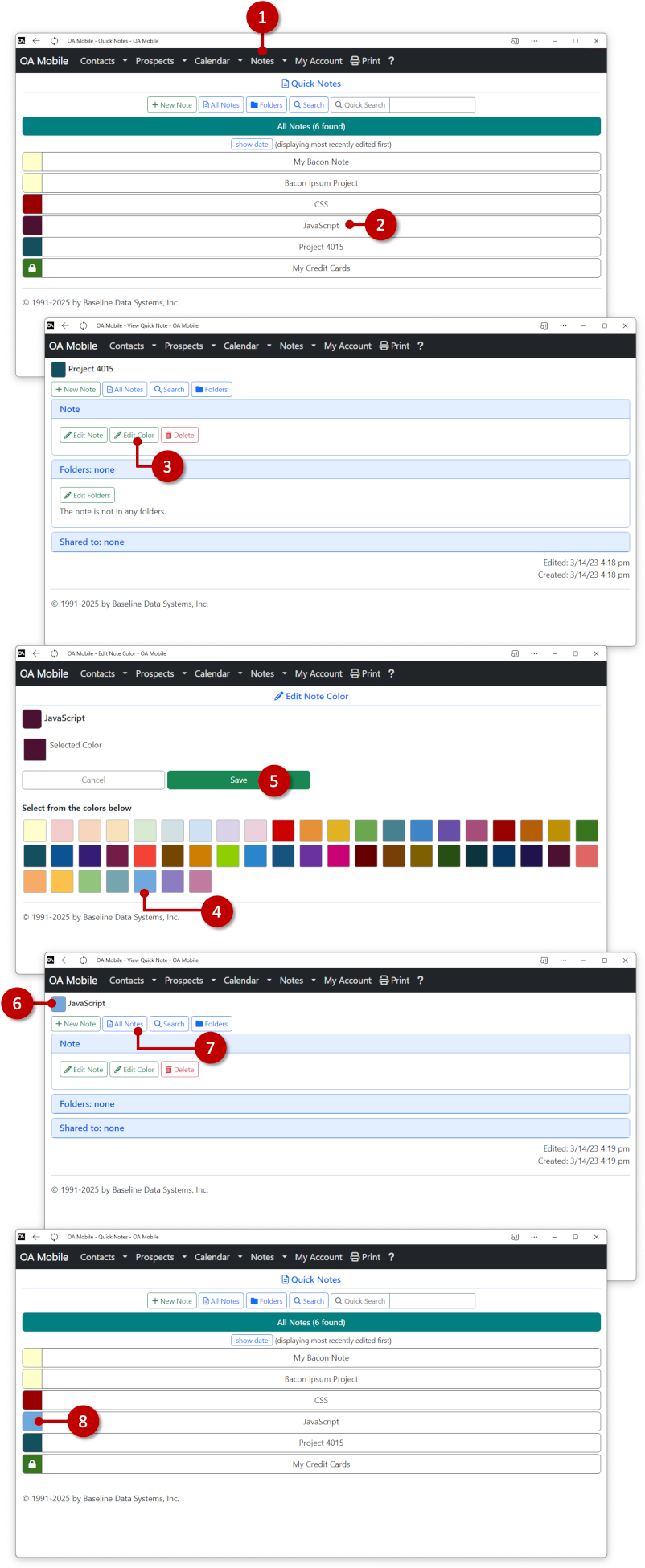Expand Notes dropdown in top Quick Notes window
The height and width of the screenshot is (1568, 645).
269,61
